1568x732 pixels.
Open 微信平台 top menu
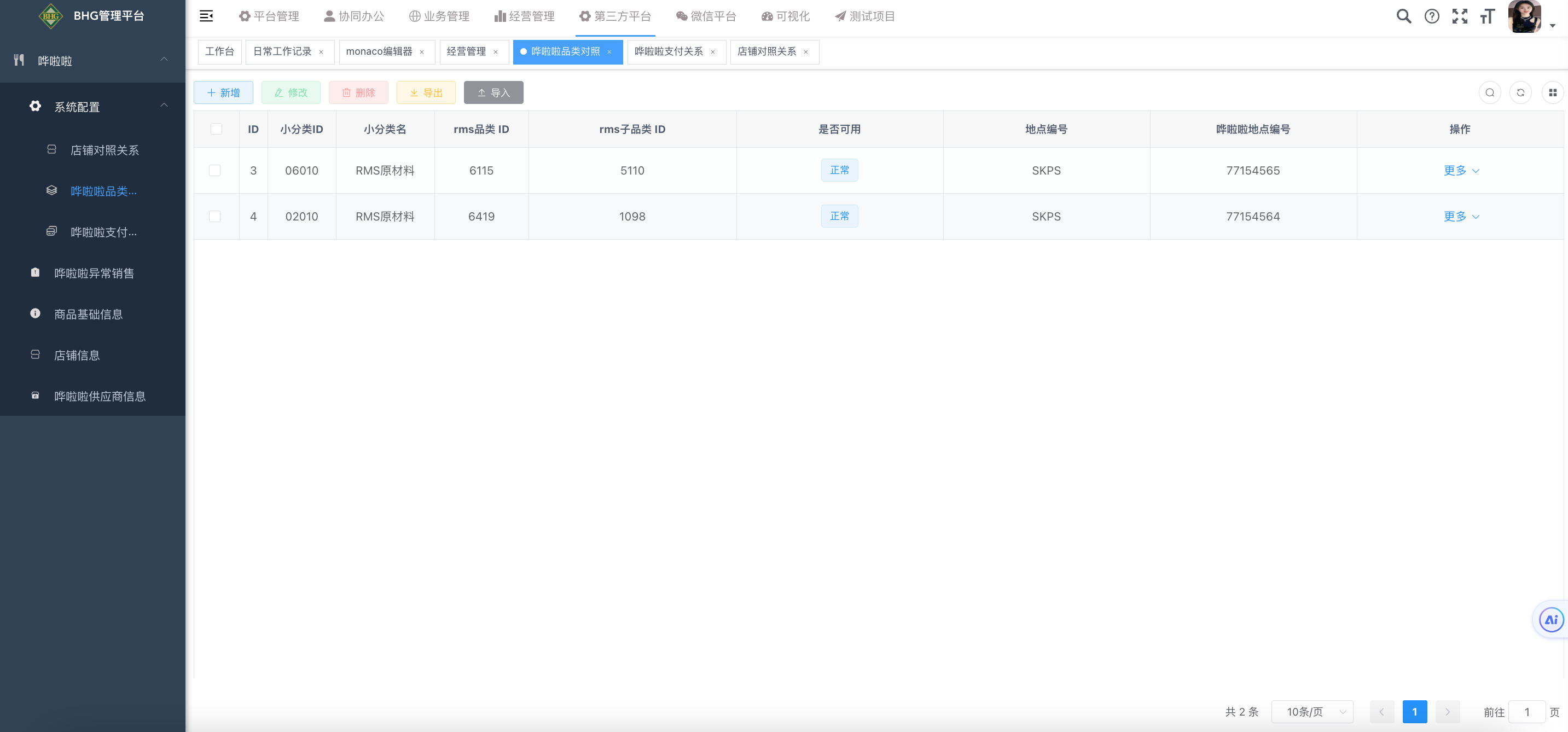[x=706, y=16]
